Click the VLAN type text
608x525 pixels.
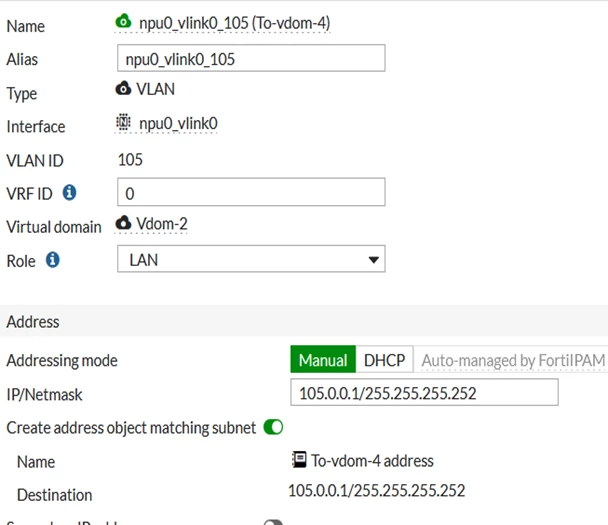tap(155, 89)
